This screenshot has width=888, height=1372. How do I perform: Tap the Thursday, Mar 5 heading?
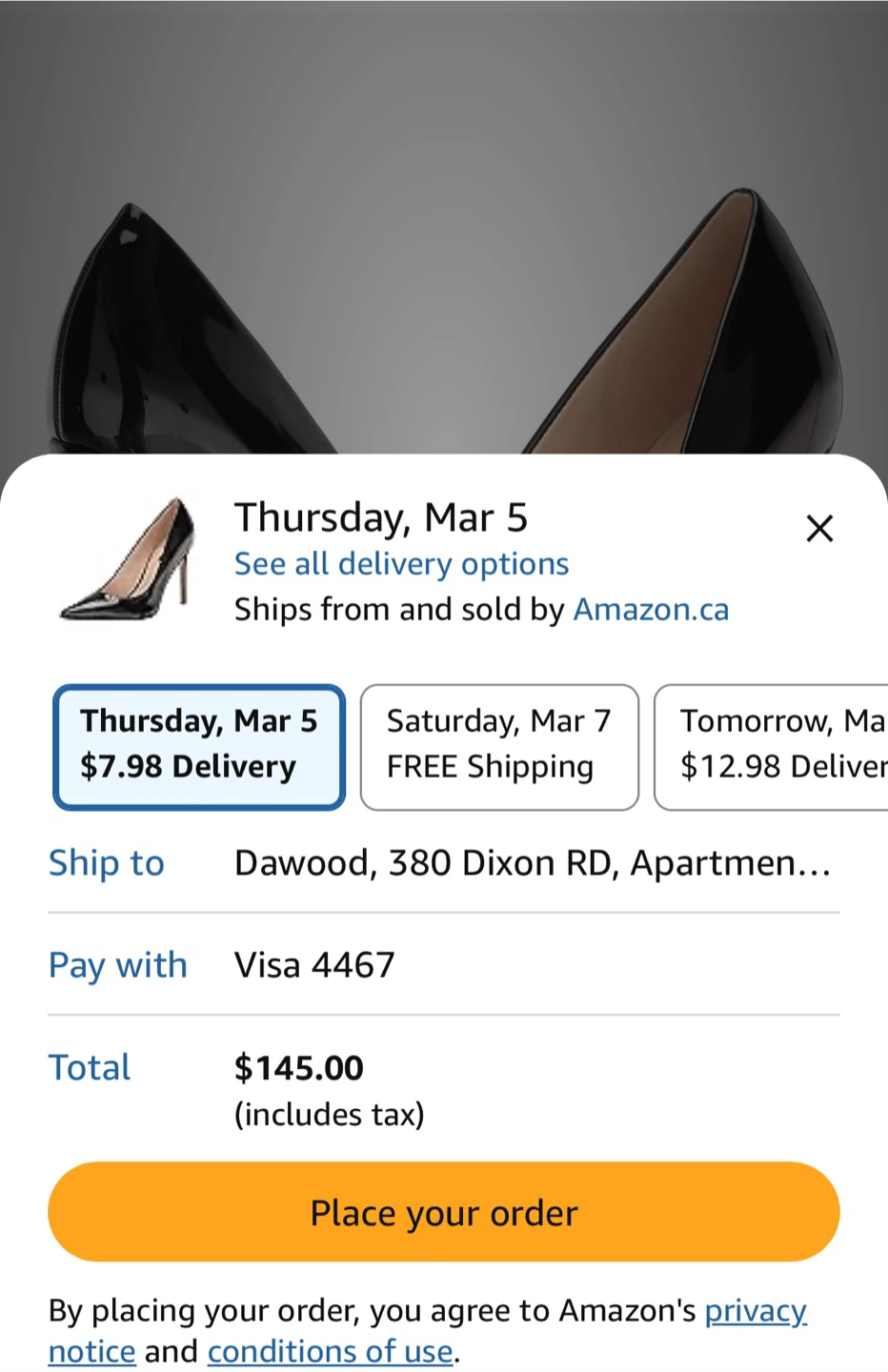381,517
